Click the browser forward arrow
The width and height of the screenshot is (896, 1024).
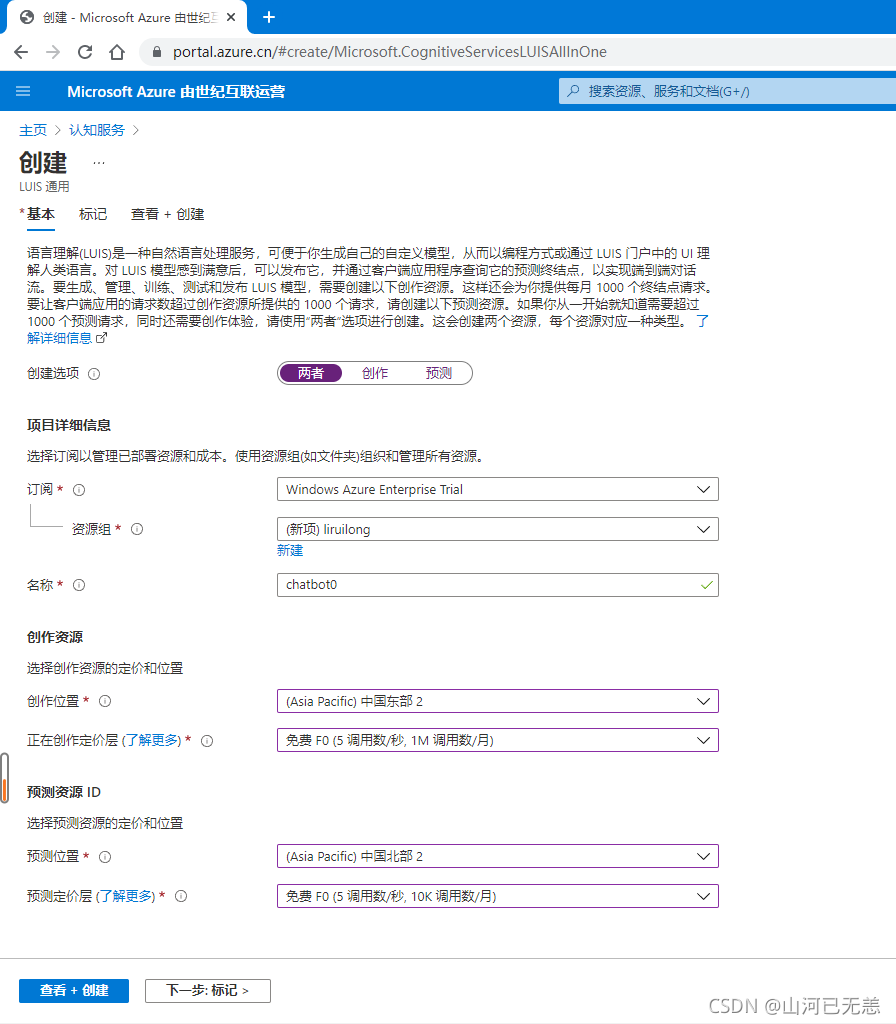[x=53, y=52]
